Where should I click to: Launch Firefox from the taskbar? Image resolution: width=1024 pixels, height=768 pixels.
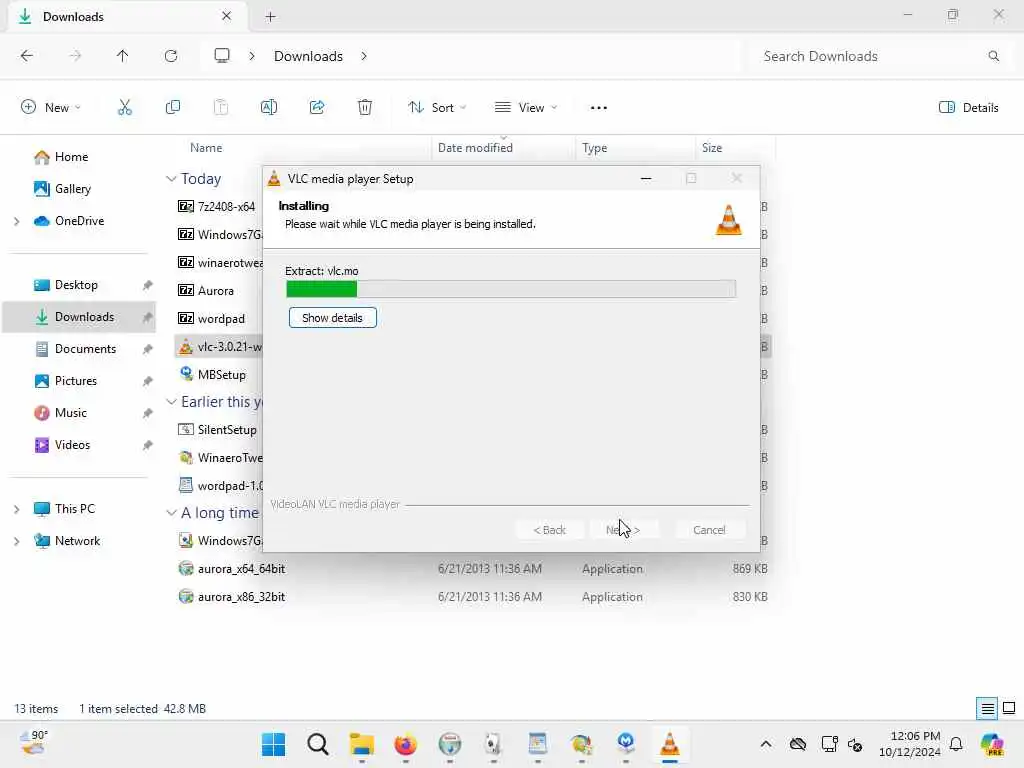pyautogui.click(x=406, y=744)
